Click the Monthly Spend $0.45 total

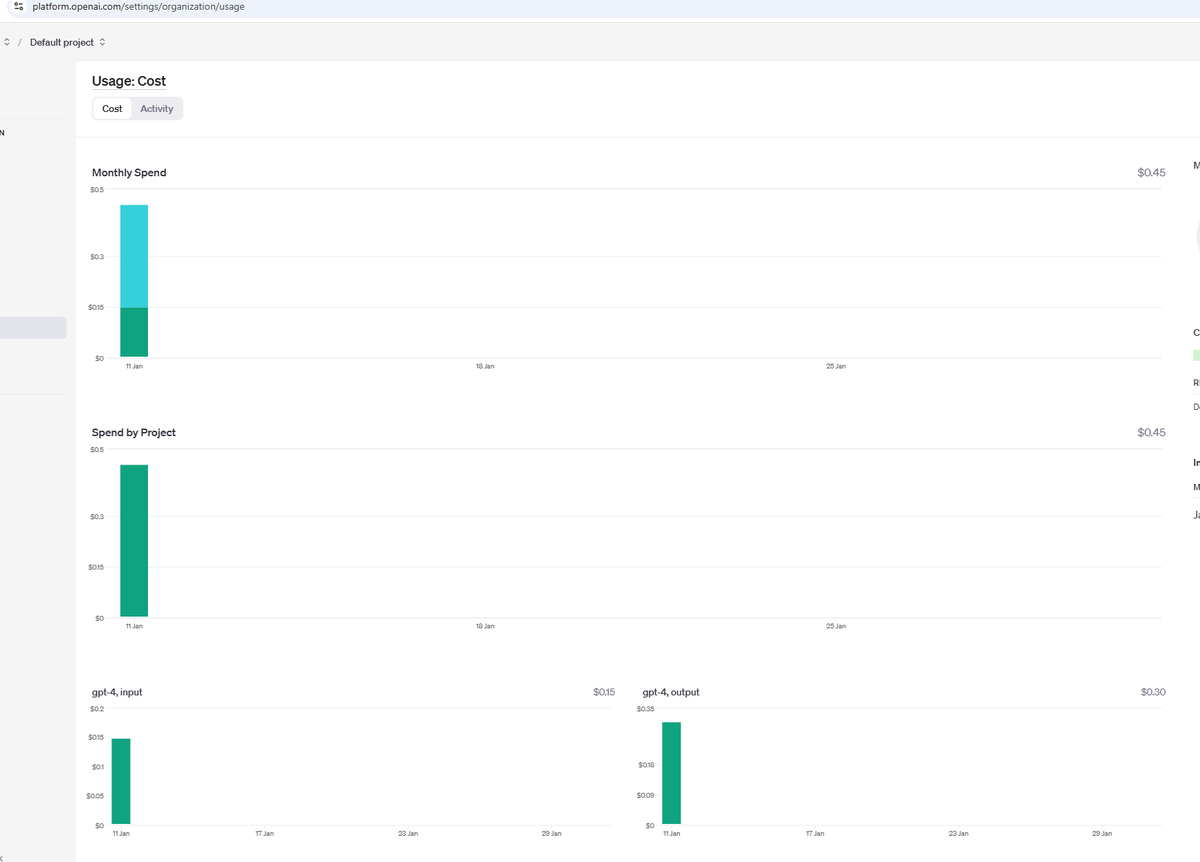click(1151, 173)
